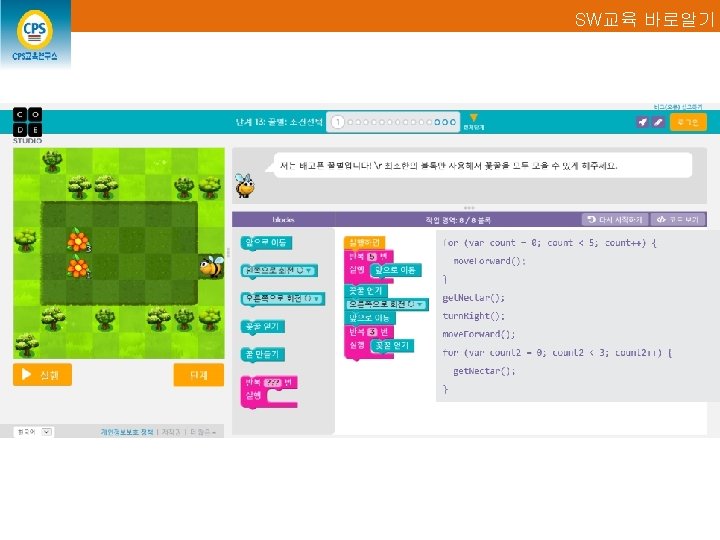Viewport: 720px width, 540px height.
Task: Jump to the last filled stage bubble
Action: tap(453, 122)
